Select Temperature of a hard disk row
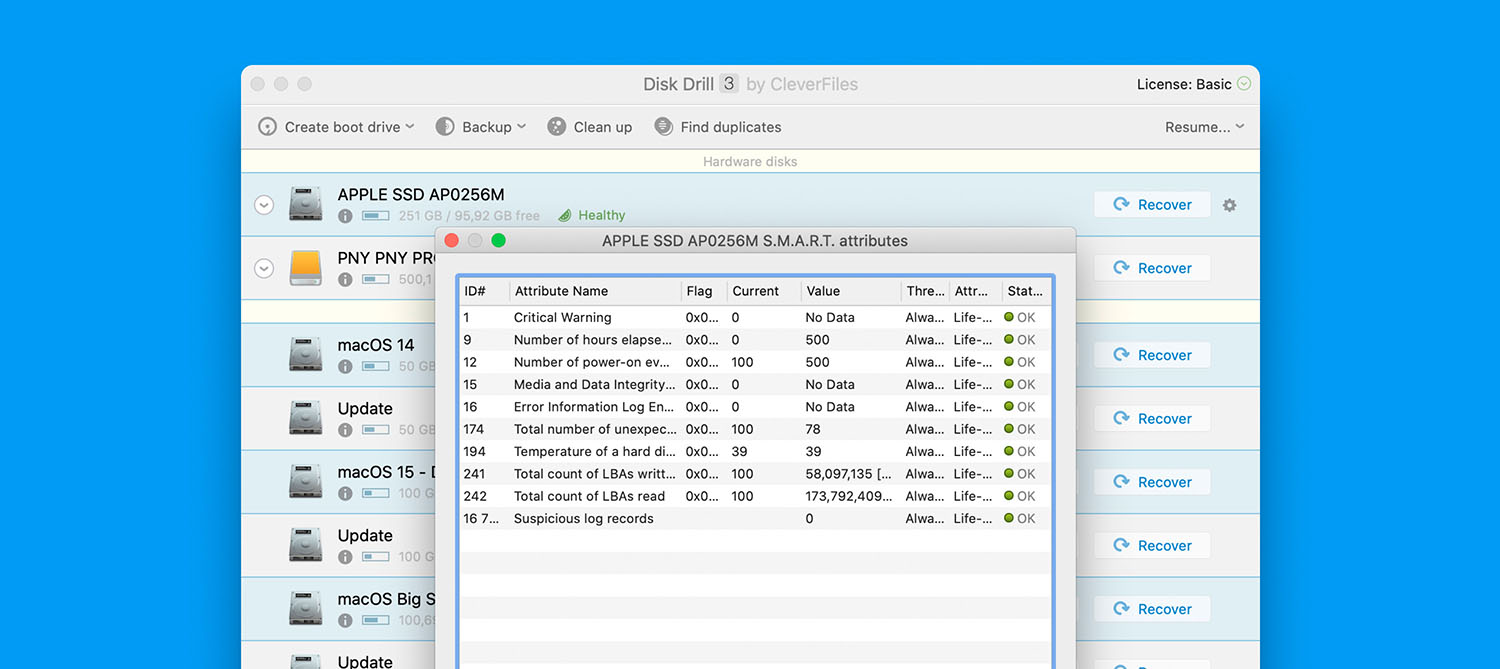The image size is (1500, 669). click(755, 451)
